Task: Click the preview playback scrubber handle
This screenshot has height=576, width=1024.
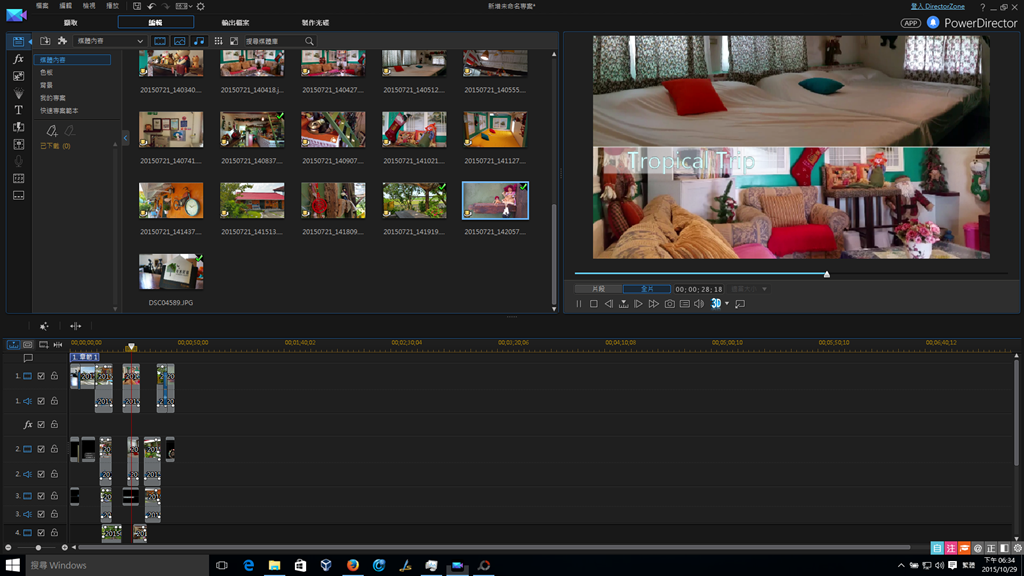Action: pyautogui.click(x=827, y=274)
